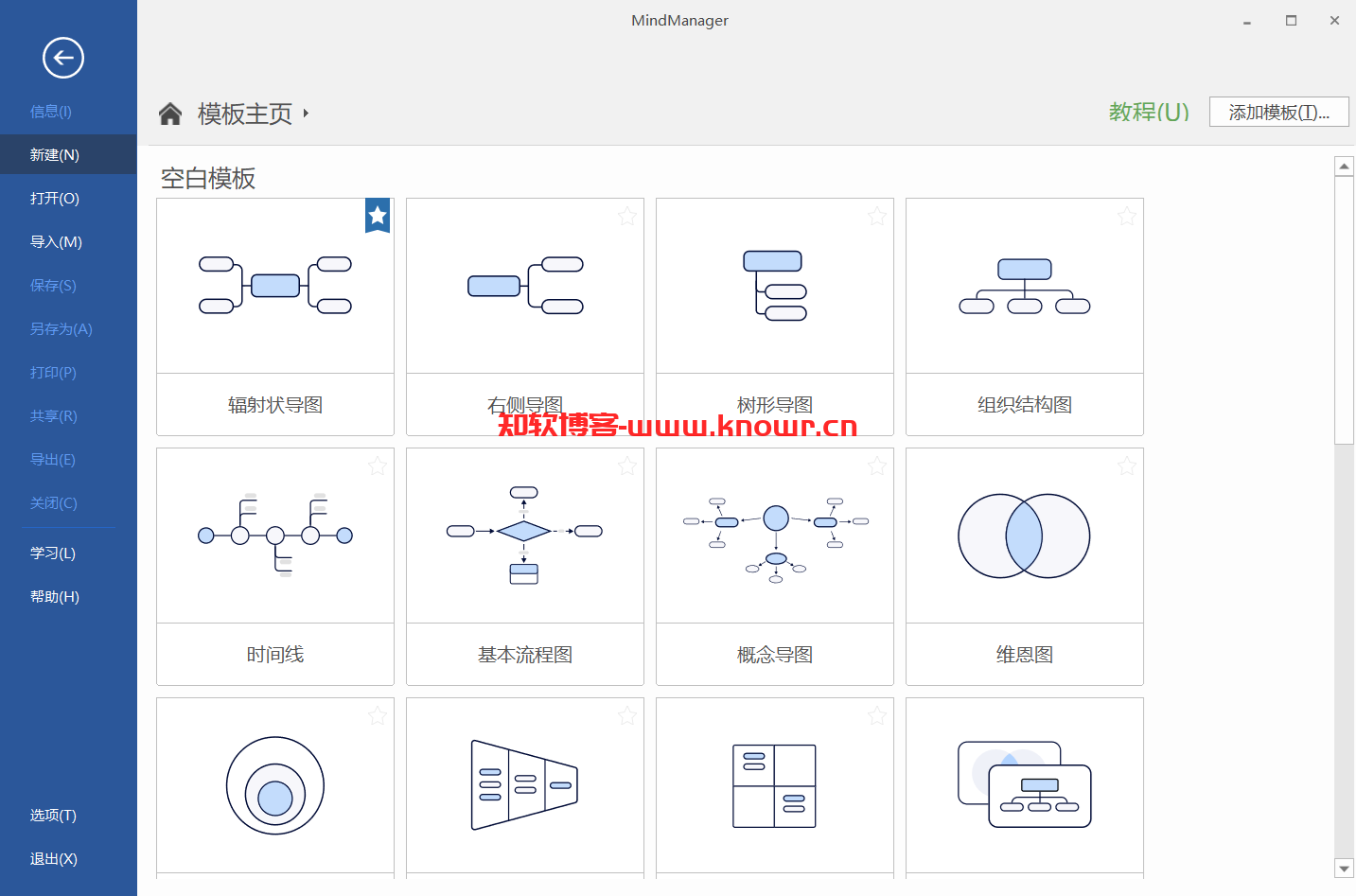Click the 树形导图 label
The height and width of the screenshot is (896, 1356).
click(775, 405)
